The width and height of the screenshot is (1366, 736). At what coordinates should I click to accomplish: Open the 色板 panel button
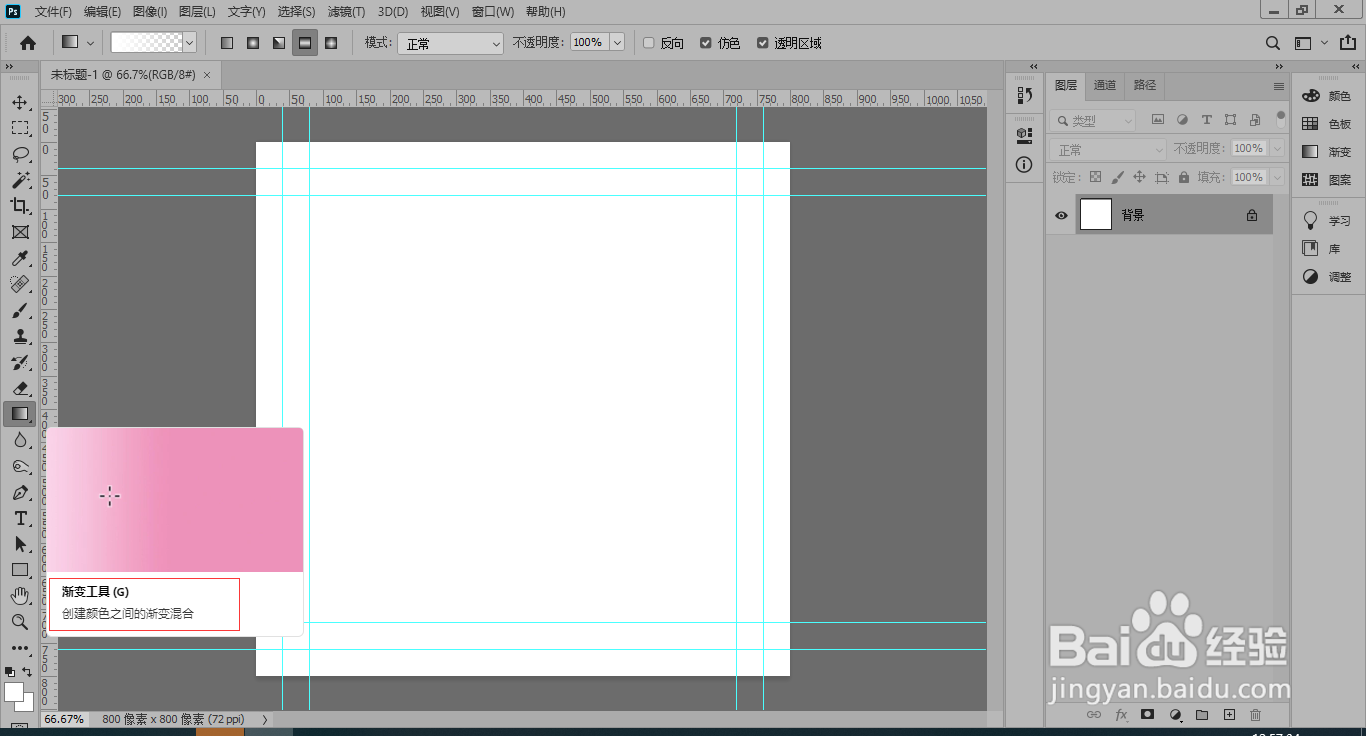click(x=1327, y=124)
